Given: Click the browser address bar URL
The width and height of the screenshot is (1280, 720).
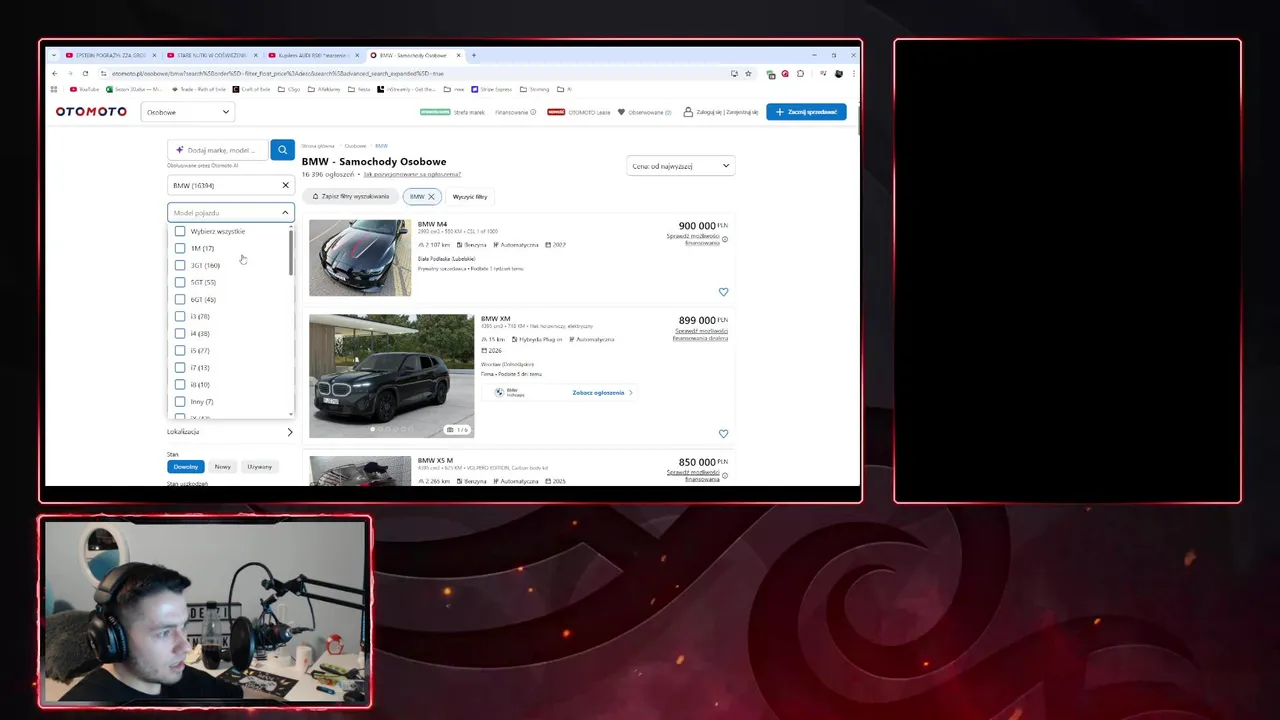Looking at the screenshot, I should 278,73.
